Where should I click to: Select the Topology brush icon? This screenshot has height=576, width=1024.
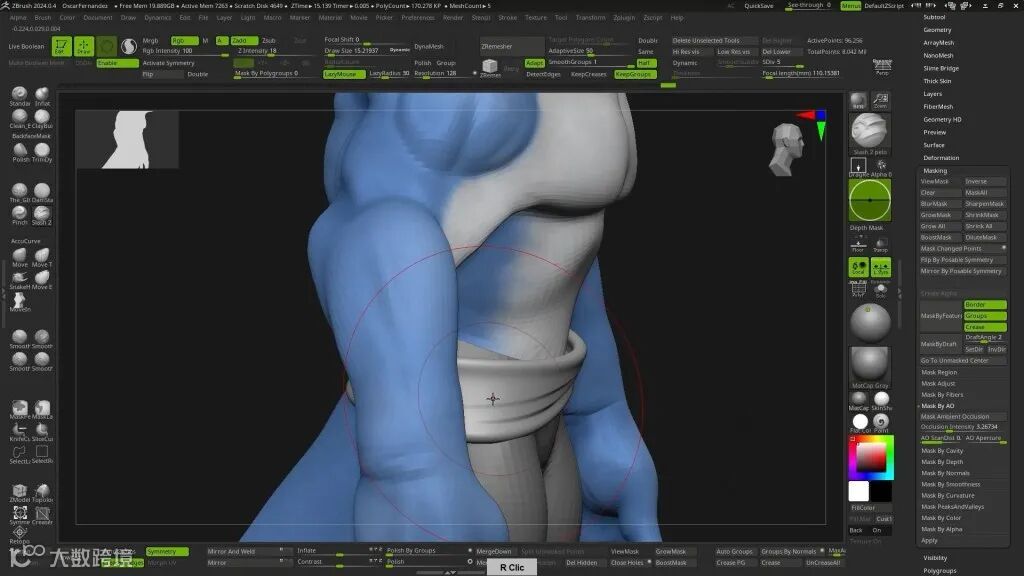(42, 492)
